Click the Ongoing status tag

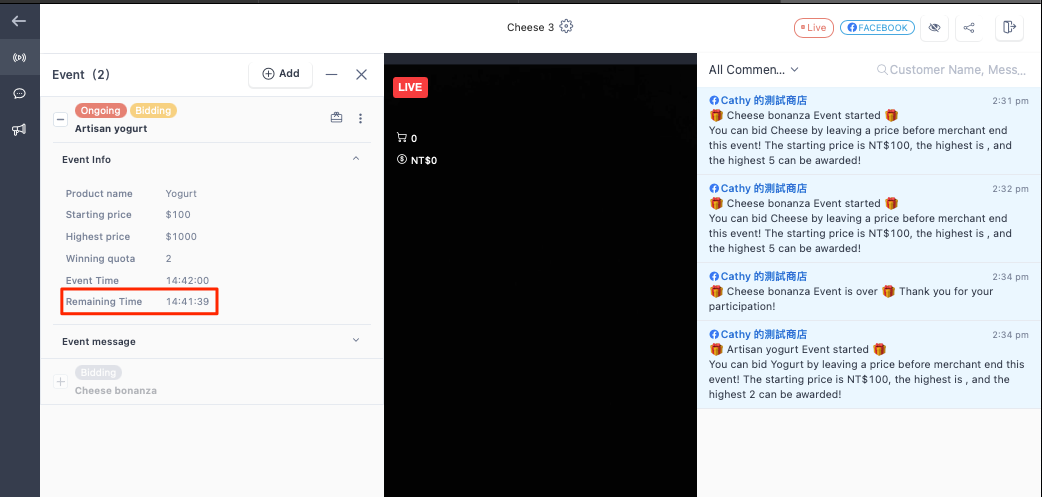(100, 110)
